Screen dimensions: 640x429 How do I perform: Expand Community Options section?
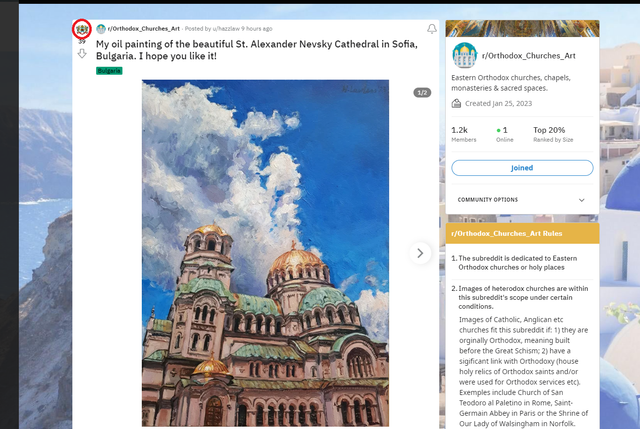pyautogui.click(x=522, y=200)
